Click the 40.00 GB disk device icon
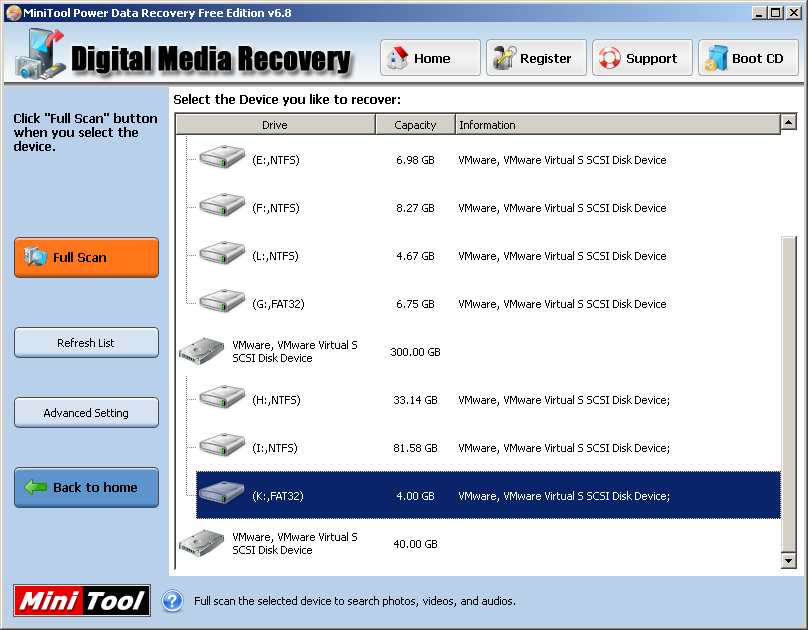 (201, 543)
